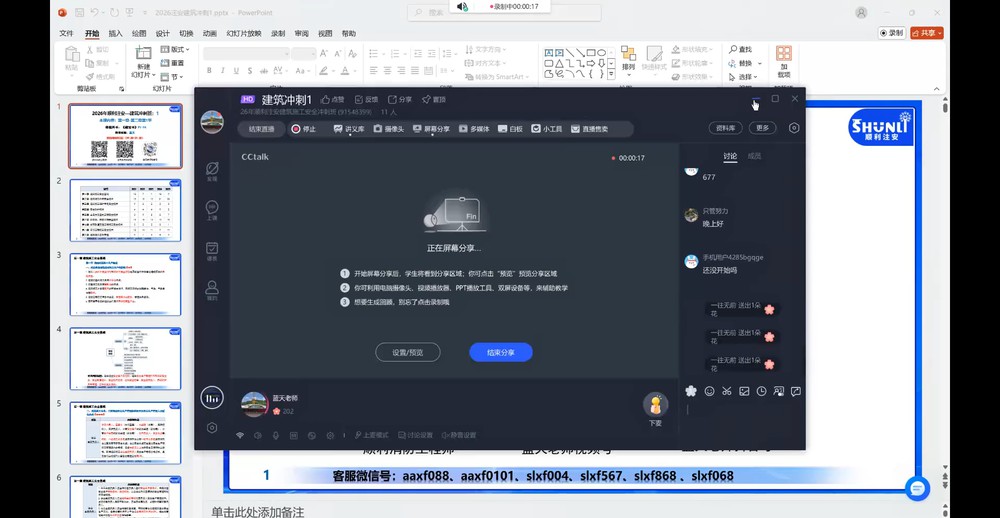The width and height of the screenshot is (1000, 518).
Task: Click the 结束直播 button
Action: [261, 129]
